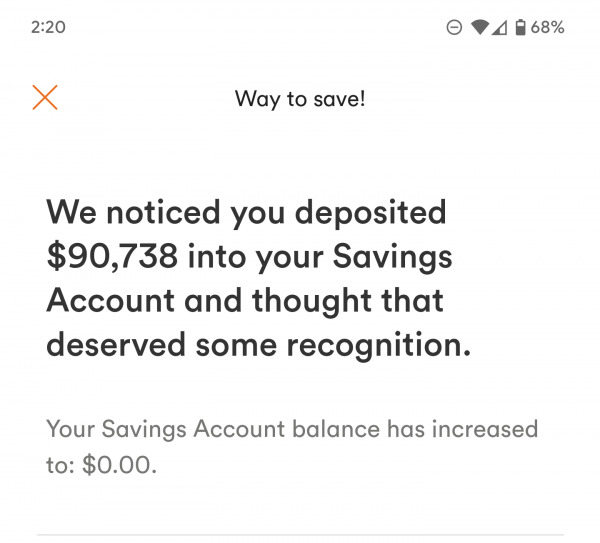
Task: Tap the do not disturb status icon
Action: [454, 28]
